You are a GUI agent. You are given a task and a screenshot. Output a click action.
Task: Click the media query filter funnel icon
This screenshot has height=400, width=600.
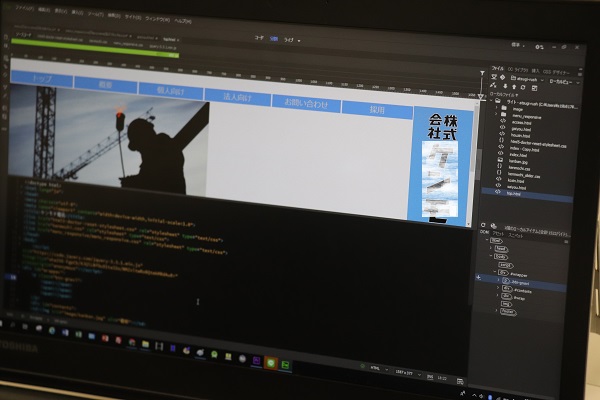[482, 73]
